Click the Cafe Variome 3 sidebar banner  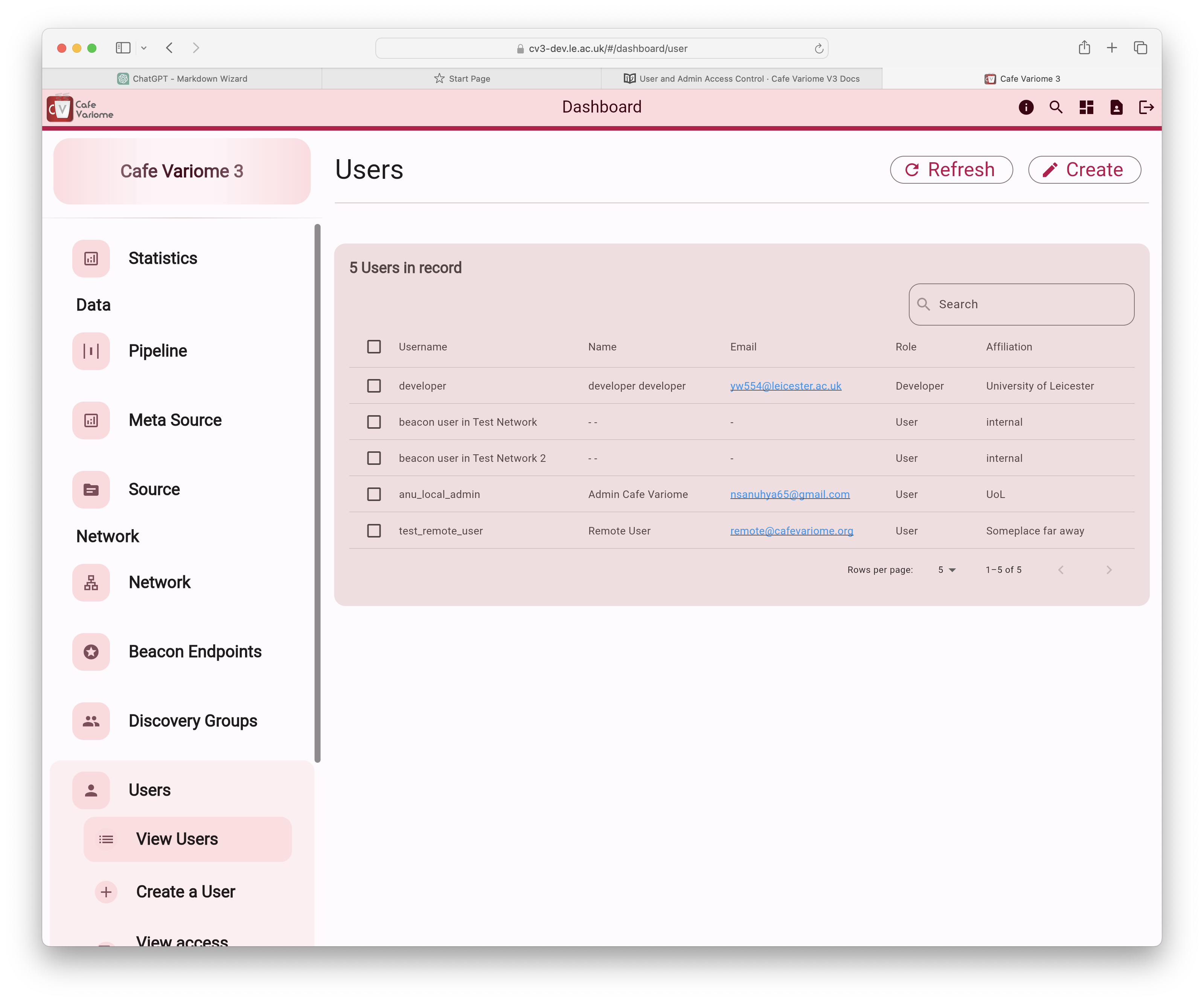click(x=182, y=171)
